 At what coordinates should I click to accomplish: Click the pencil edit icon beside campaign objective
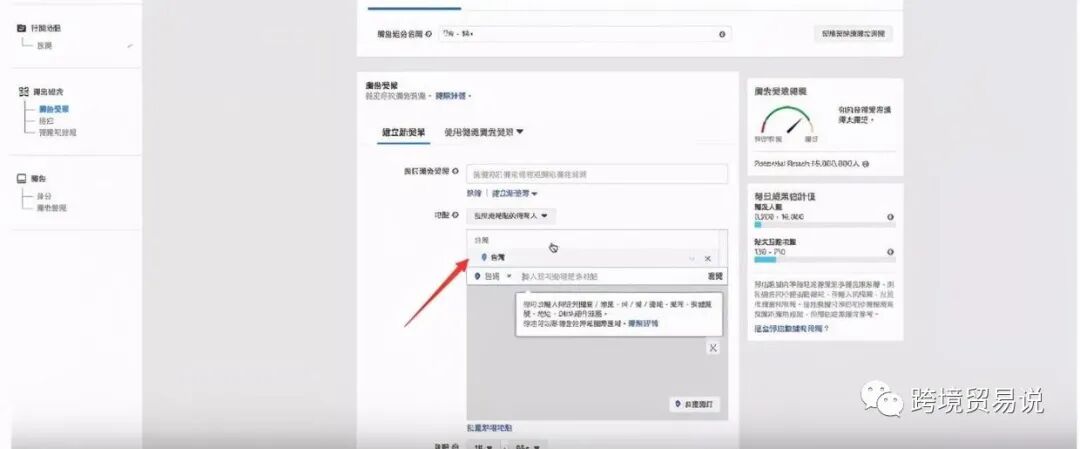pos(129,45)
